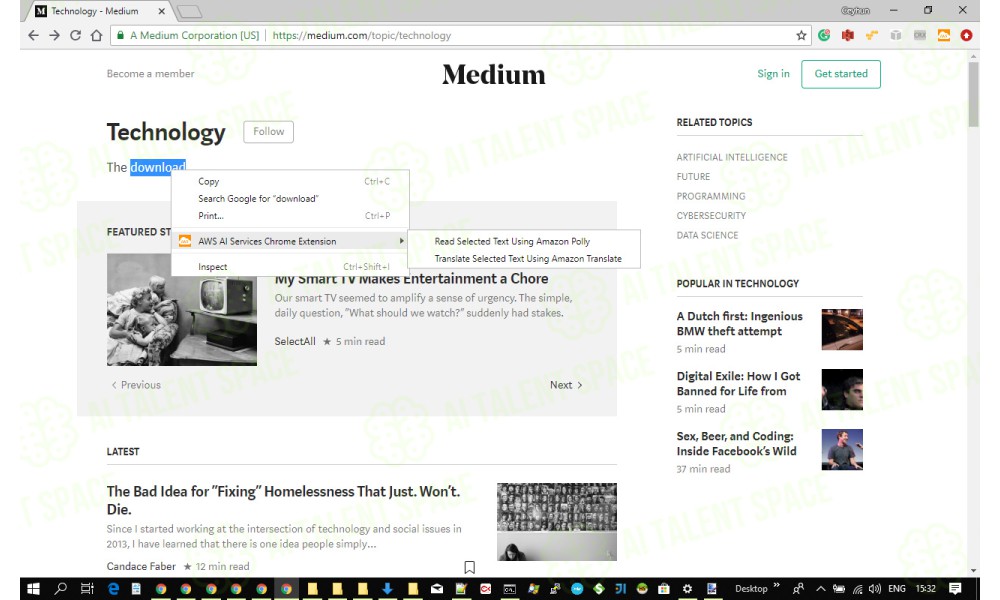Launch Microsoft Edge from the taskbar

(113, 589)
